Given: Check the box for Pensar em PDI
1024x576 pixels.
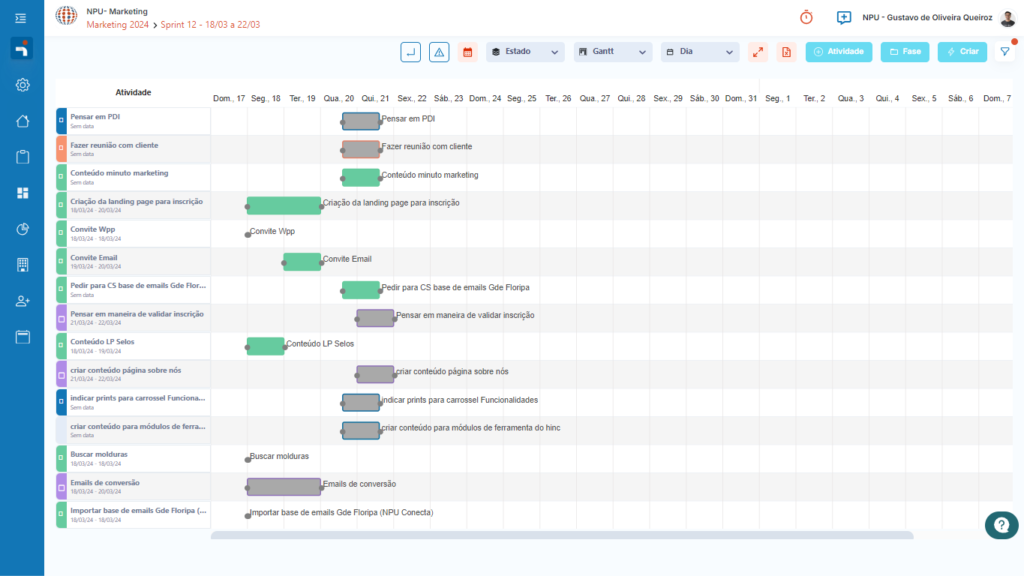Looking at the screenshot, I should coord(61,121).
